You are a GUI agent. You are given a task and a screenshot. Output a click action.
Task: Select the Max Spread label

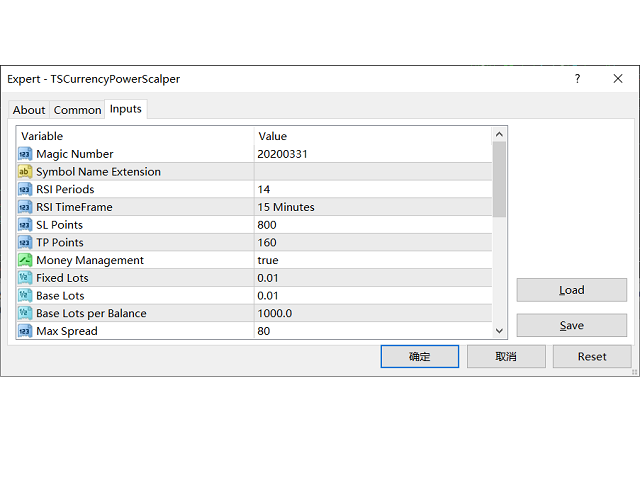tap(67, 331)
